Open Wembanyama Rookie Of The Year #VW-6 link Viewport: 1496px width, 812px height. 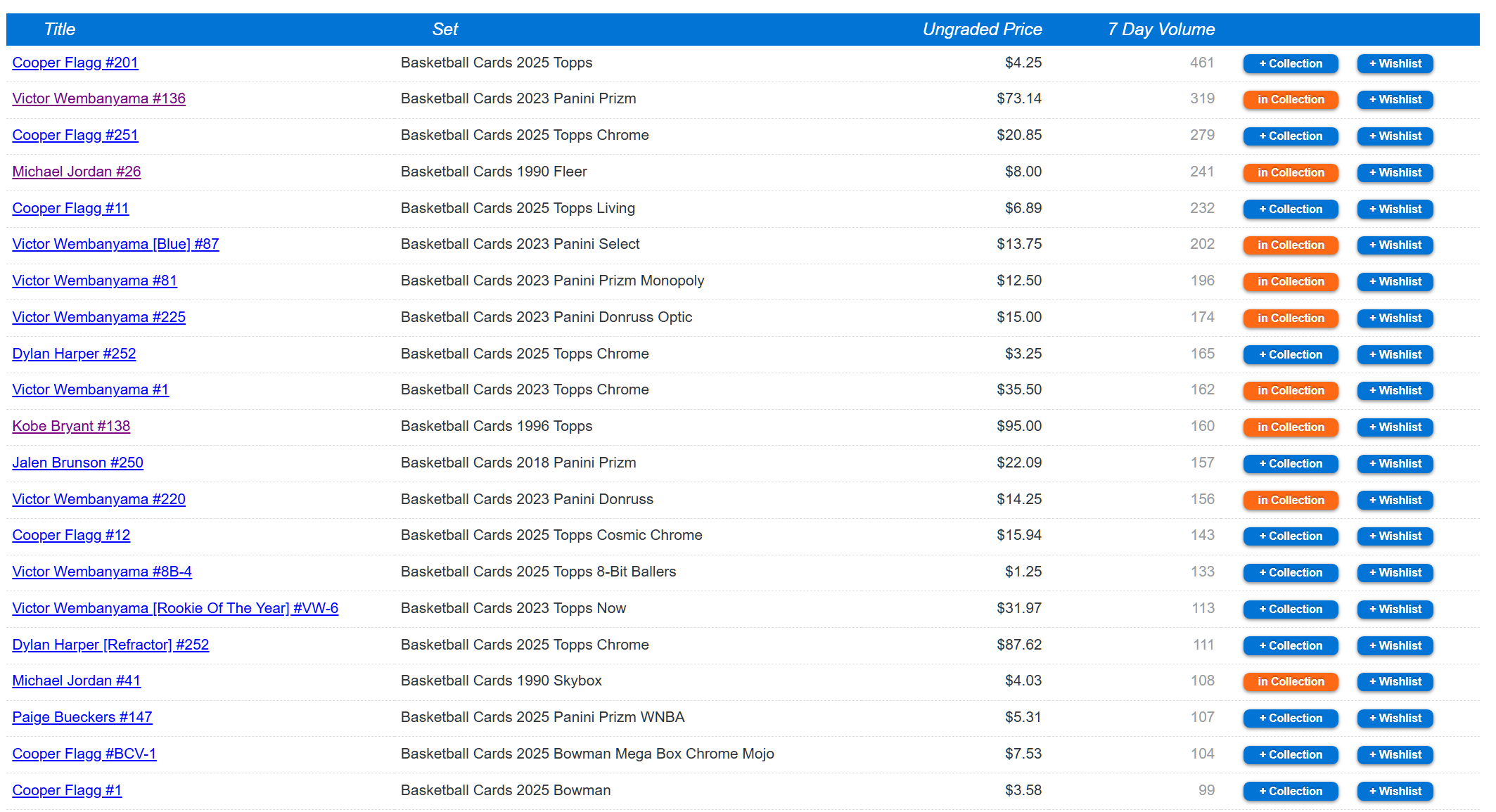point(175,608)
